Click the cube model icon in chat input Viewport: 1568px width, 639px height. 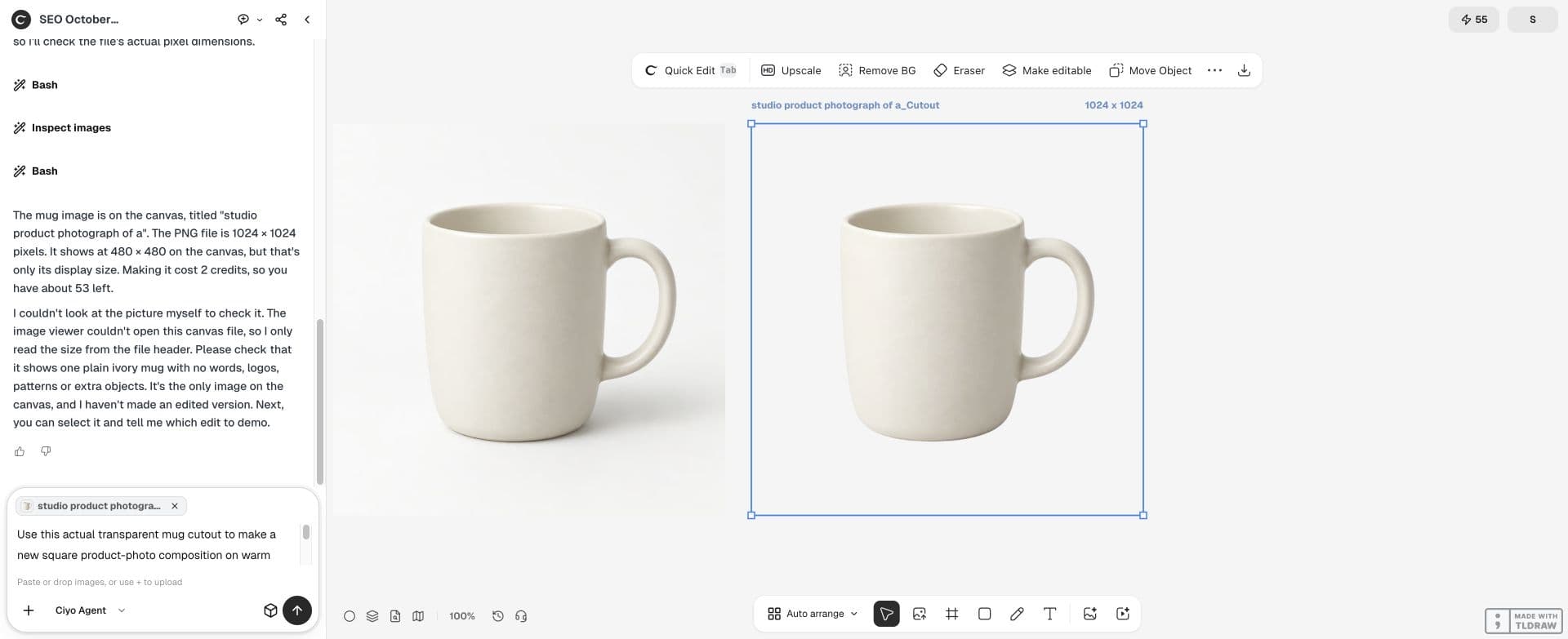point(270,610)
